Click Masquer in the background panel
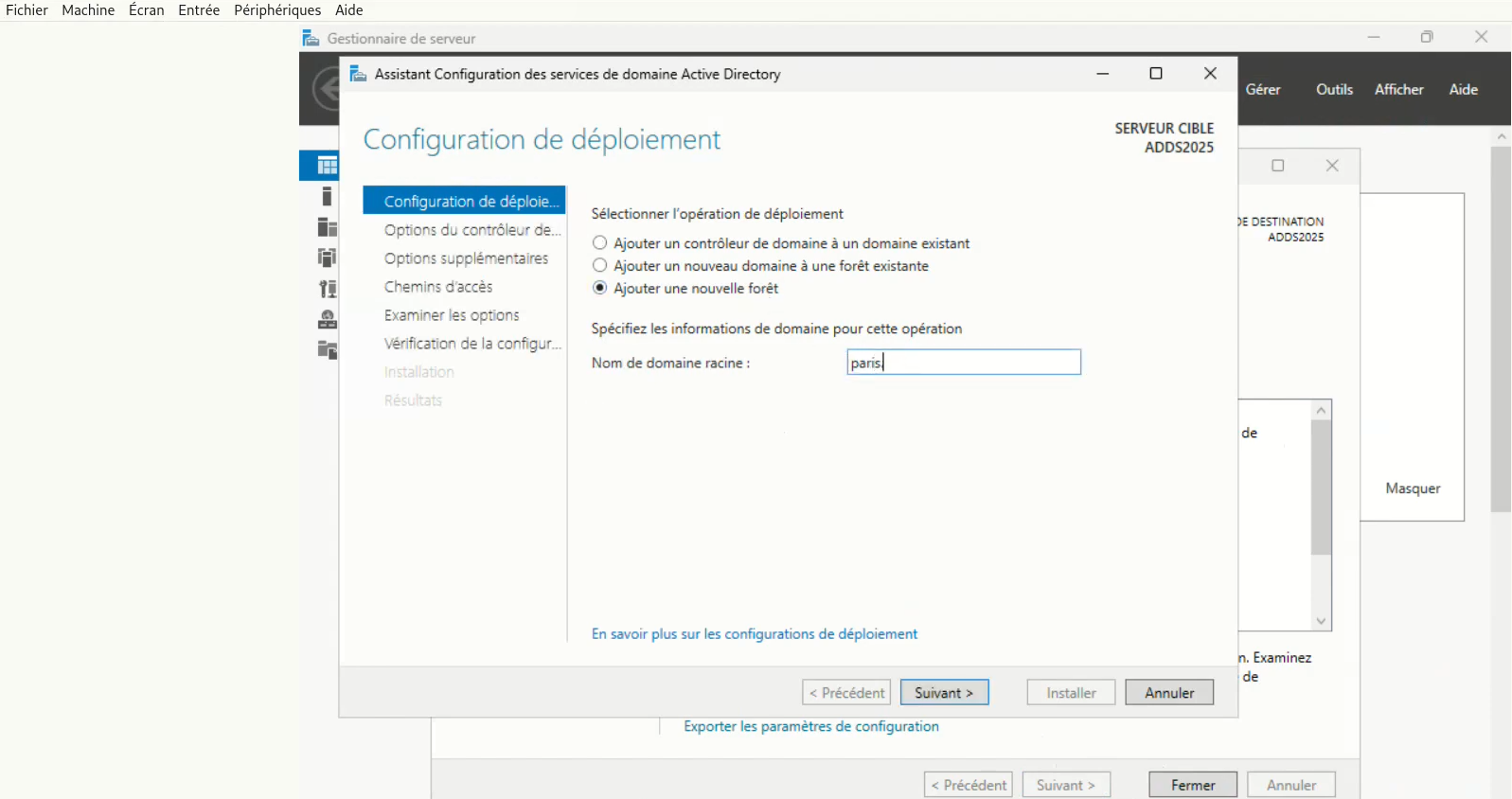Viewport: 1512px width, 799px height. coord(1413,488)
